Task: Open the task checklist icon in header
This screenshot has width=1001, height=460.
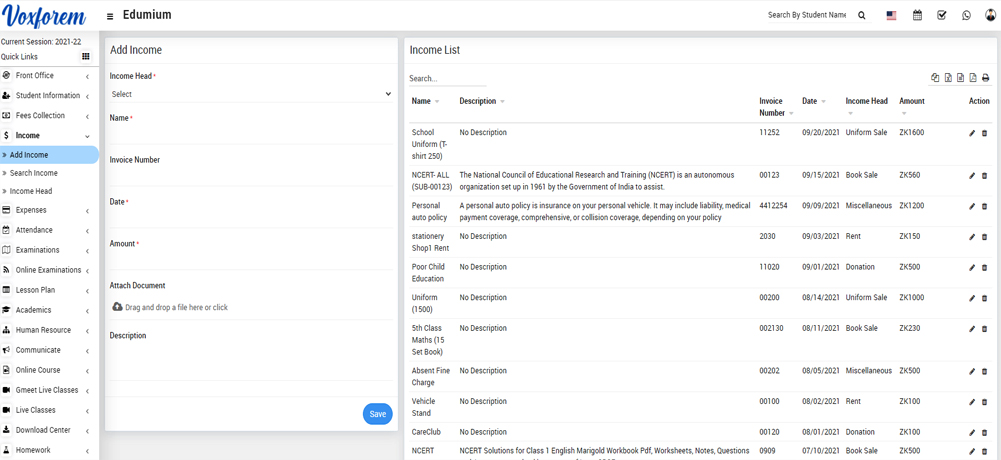Action: [x=941, y=16]
